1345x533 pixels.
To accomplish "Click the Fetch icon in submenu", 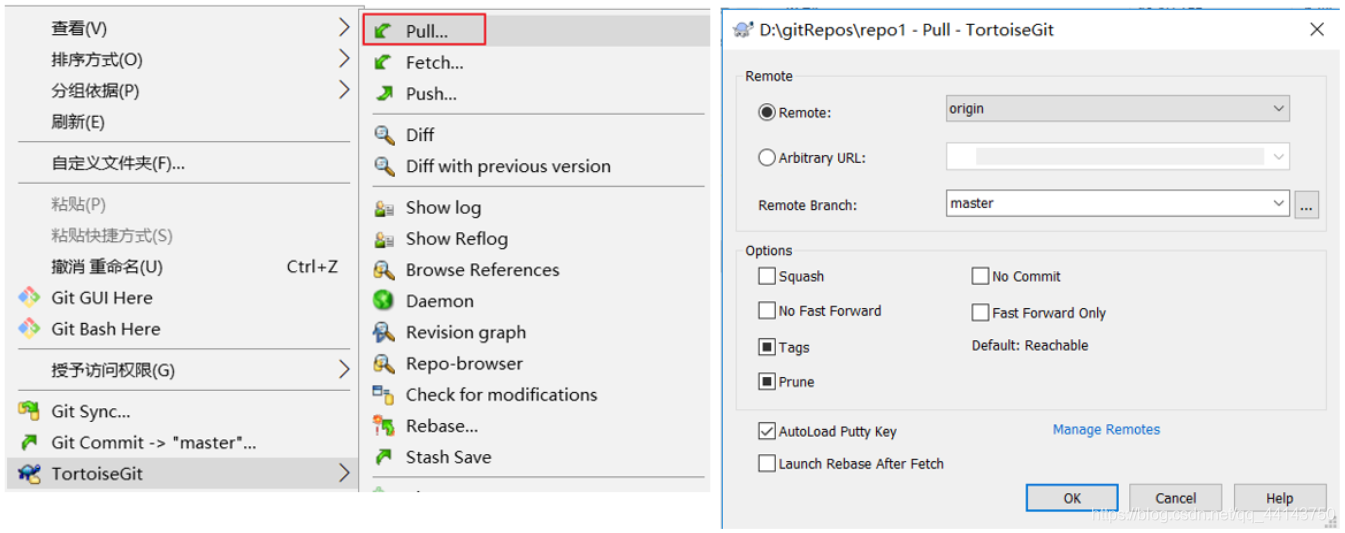I will (383, 62).
